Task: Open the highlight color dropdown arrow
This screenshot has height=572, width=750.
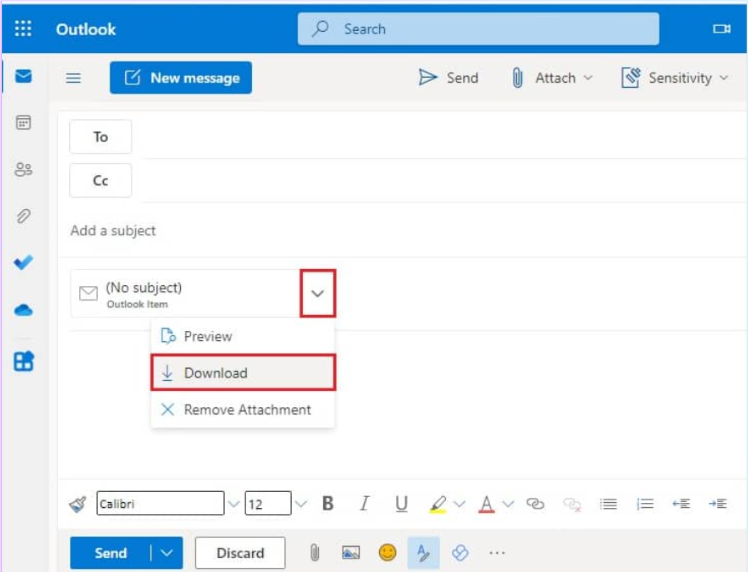Action: (x=459, y=504)
